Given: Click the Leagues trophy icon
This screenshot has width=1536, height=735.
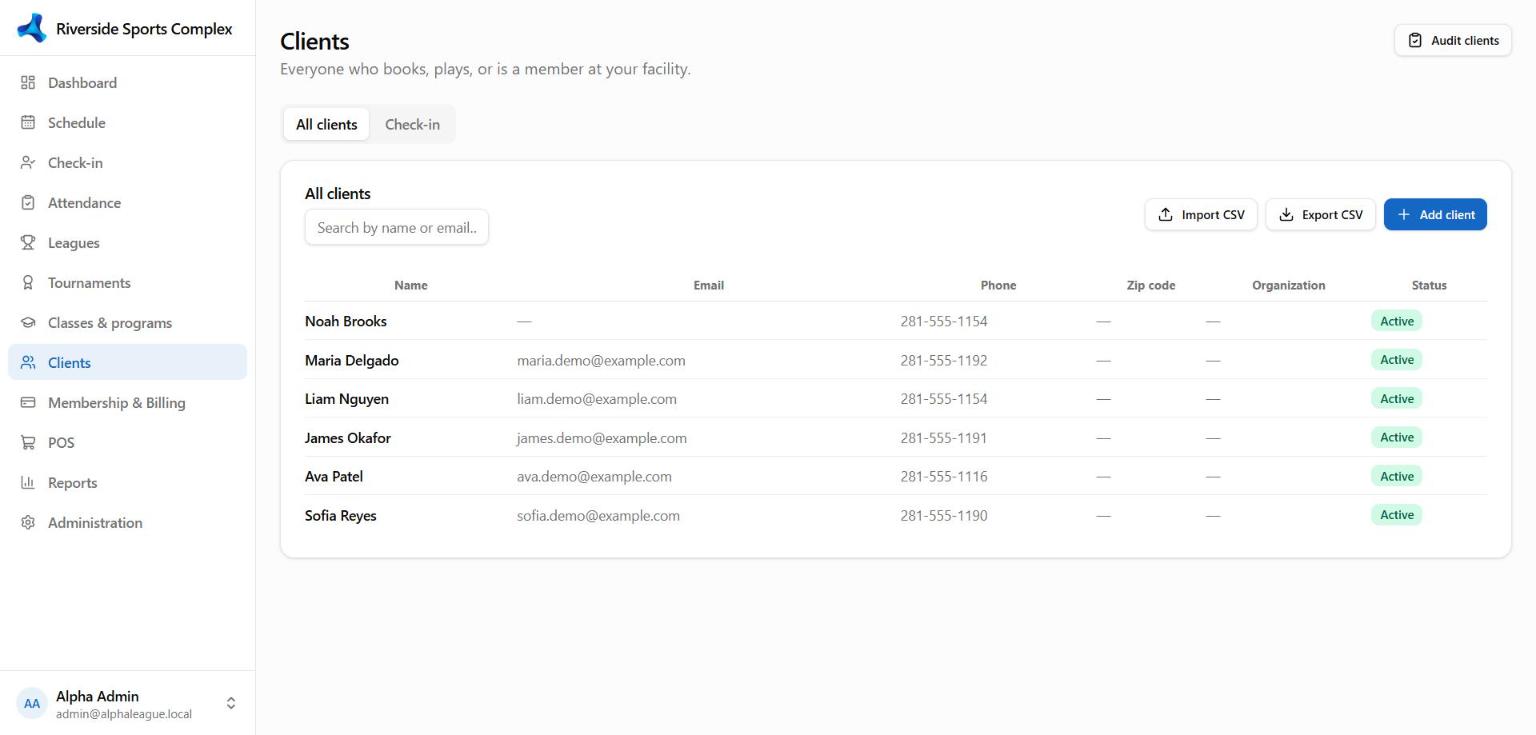Looking at the screenshot, I should tap(28, 243).
